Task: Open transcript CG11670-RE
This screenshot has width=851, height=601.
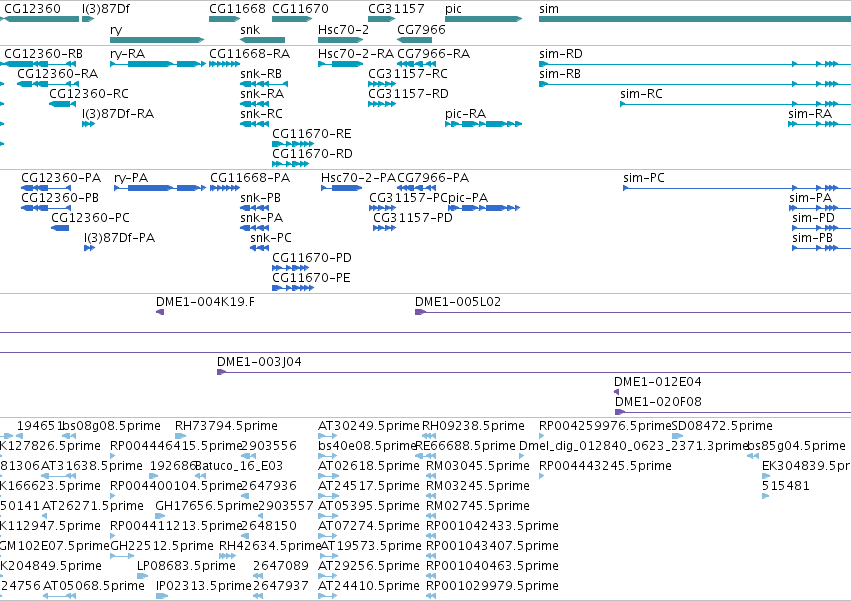Action: point(312,134)
